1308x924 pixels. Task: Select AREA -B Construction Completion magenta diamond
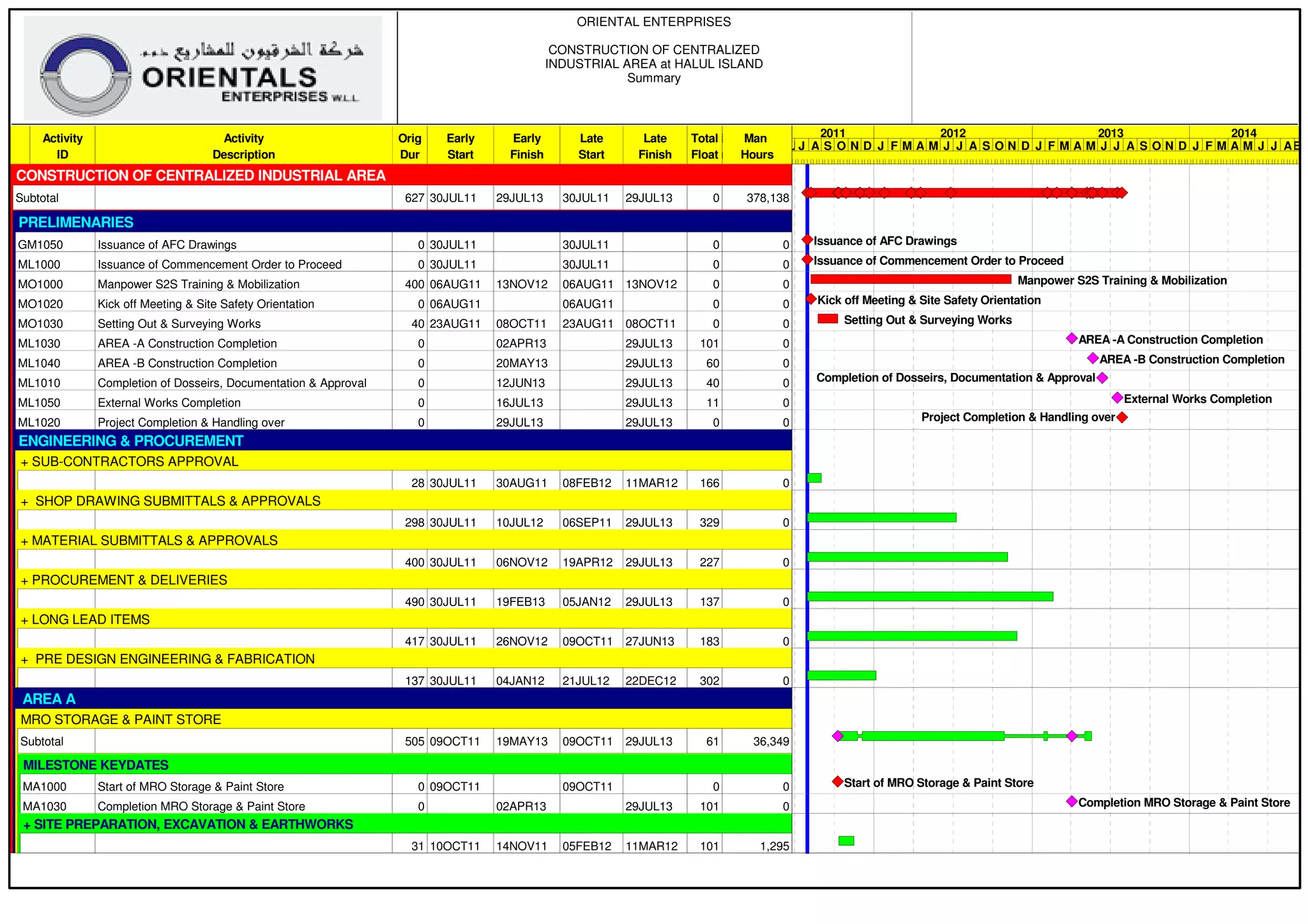(x=1093, y=358)
